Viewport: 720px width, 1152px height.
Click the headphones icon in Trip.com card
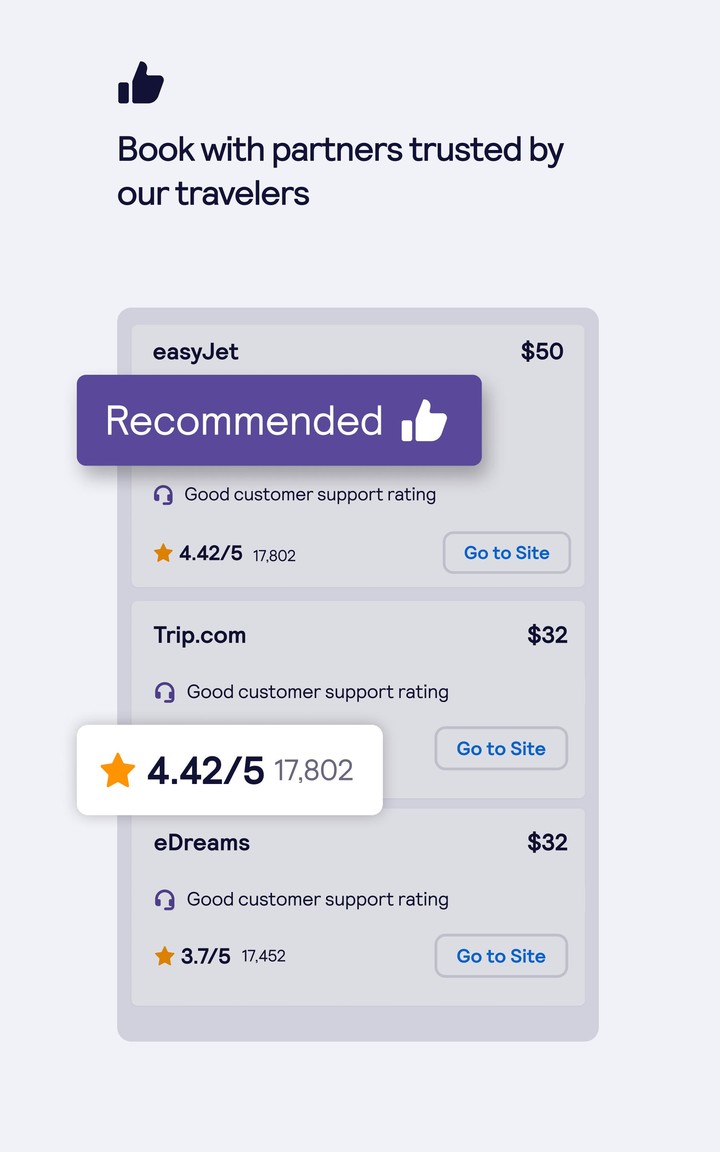(165, 692)
